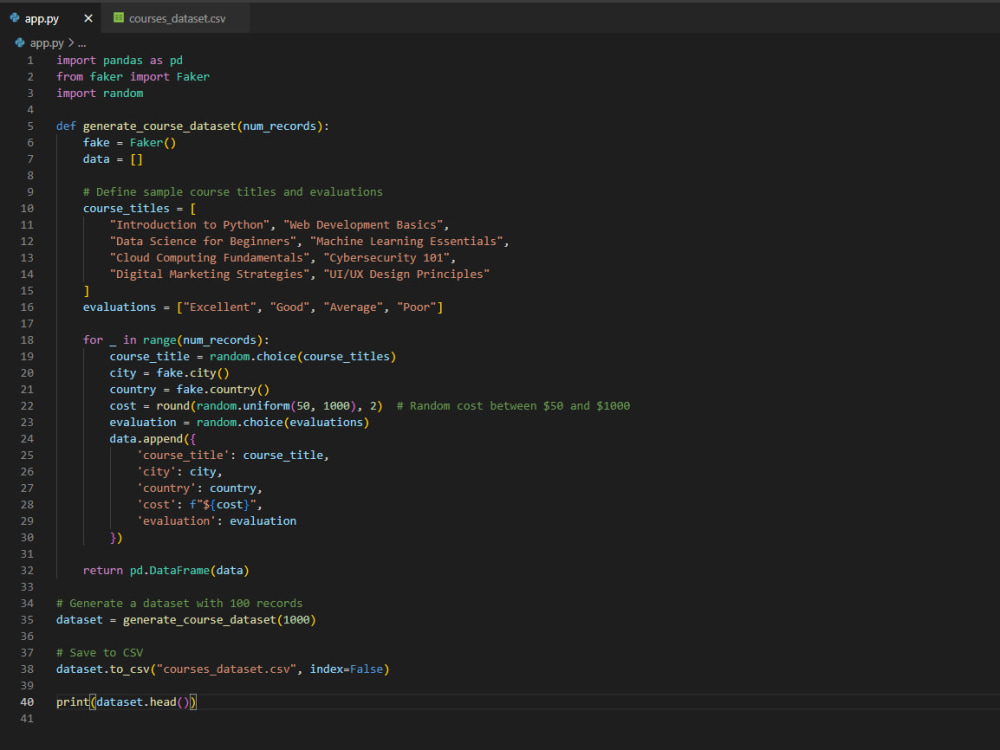This screenshot has height=750, width=1000.
Task: Click the CSV icon on courses_dataset.csv tab
Action: pos(119,18)
